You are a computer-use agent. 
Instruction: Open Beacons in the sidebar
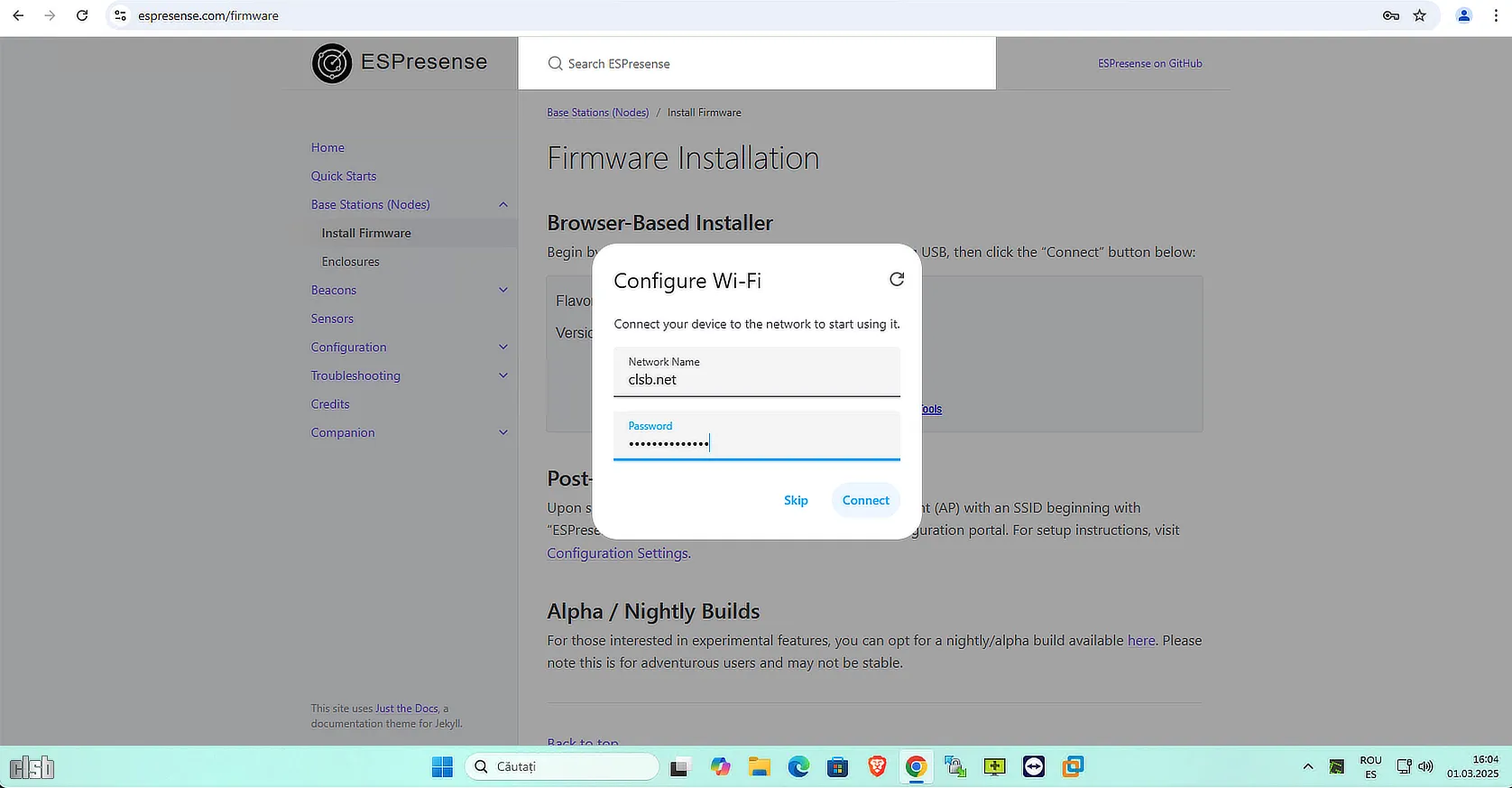[334, 290]
